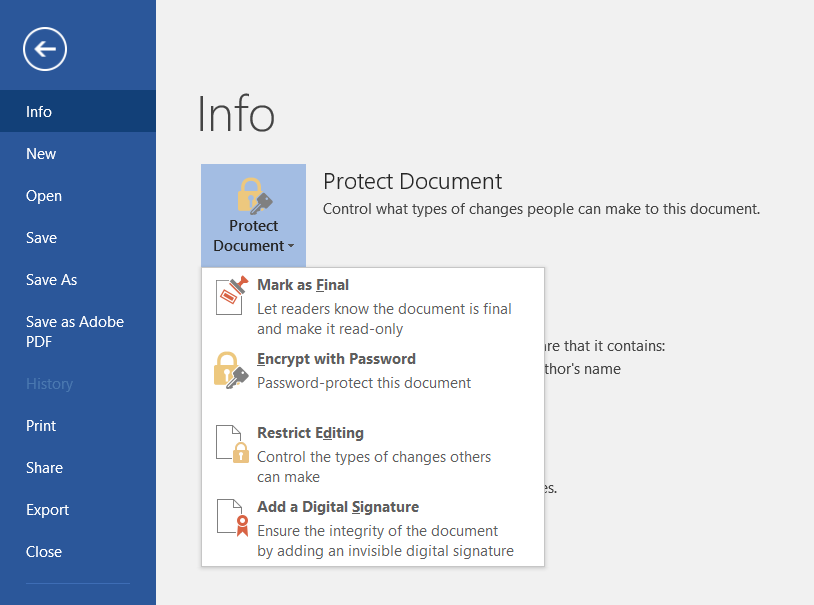Click Save in the sidebar

click(x=41, y=237)
